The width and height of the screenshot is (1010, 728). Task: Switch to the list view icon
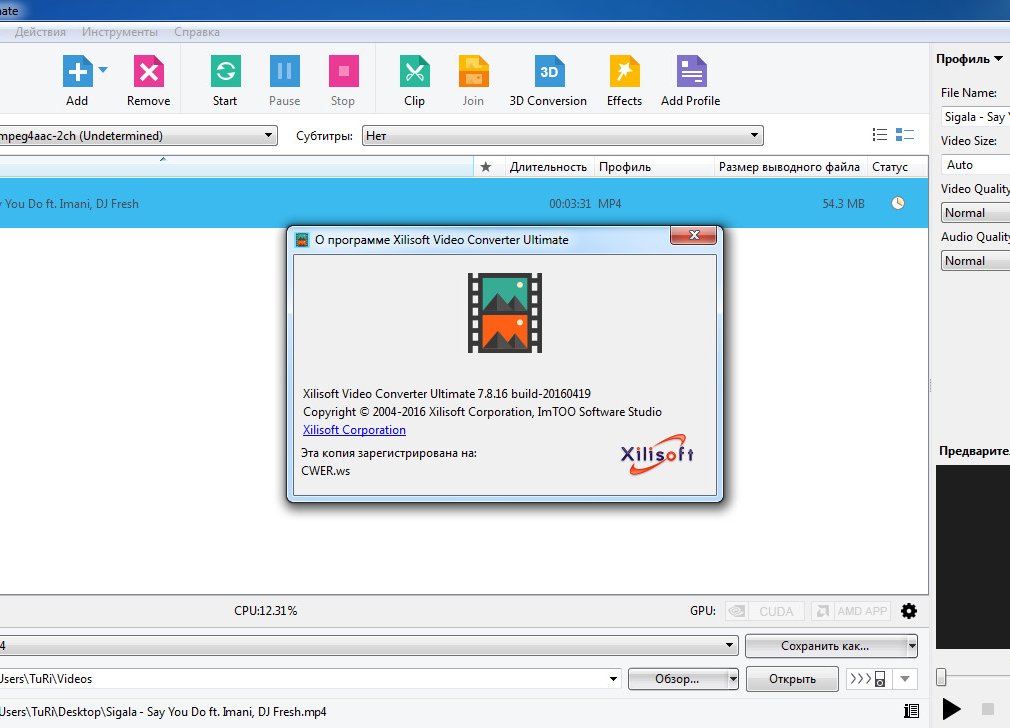tap(879, 134)
